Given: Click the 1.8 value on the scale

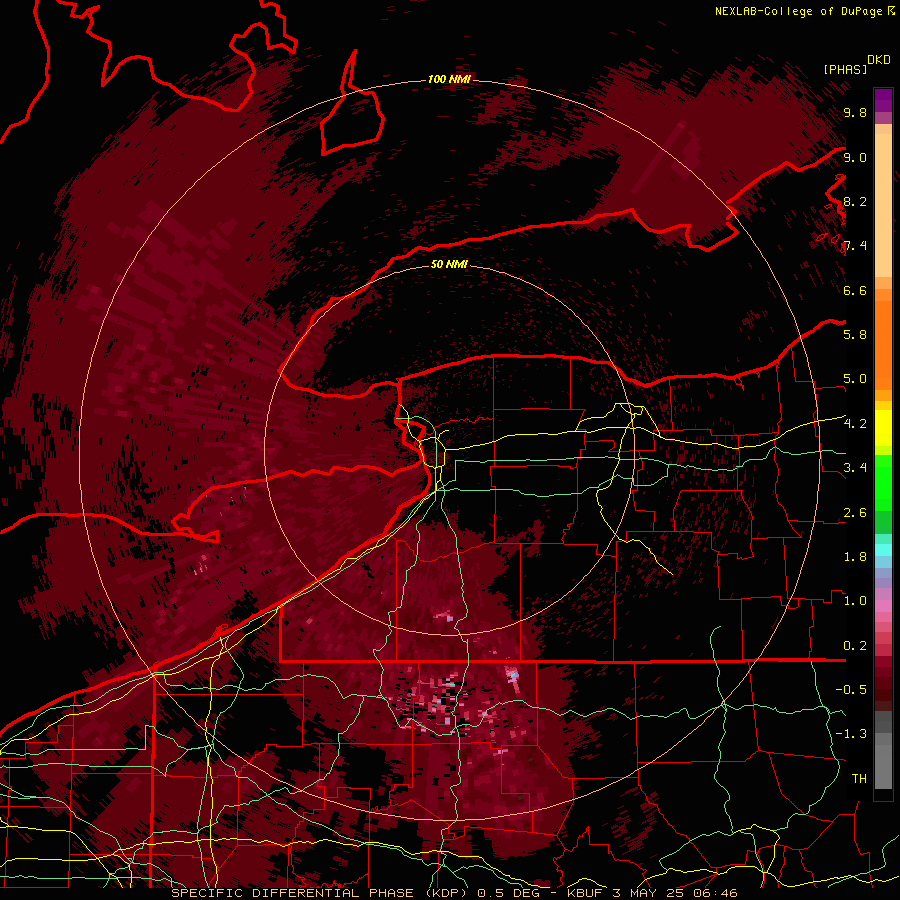Looking at the screenshot, I should click(855, 557).
